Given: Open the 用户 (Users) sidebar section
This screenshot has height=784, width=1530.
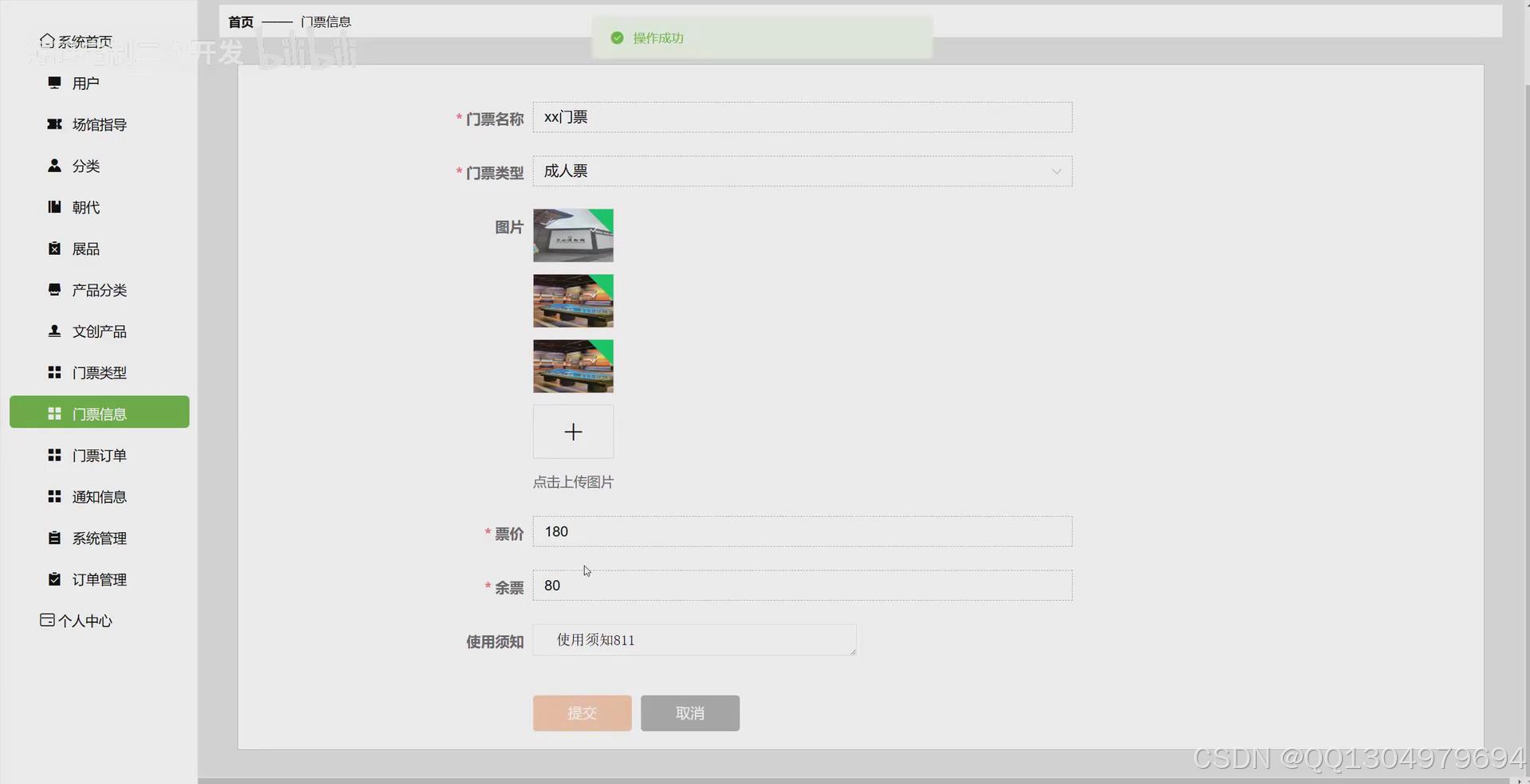Looking at the screenshot, I should (x=86, y=83).
